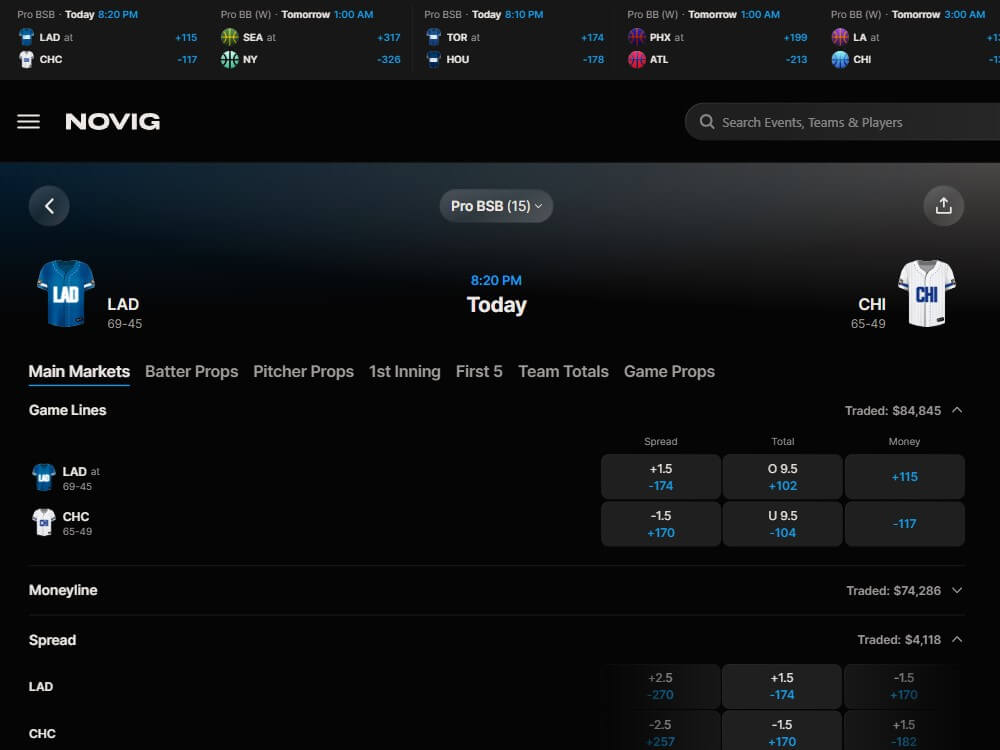Click the Traded: $84,845 label
The height and width of the screenshot is (750, 1000).
[893, 411]
